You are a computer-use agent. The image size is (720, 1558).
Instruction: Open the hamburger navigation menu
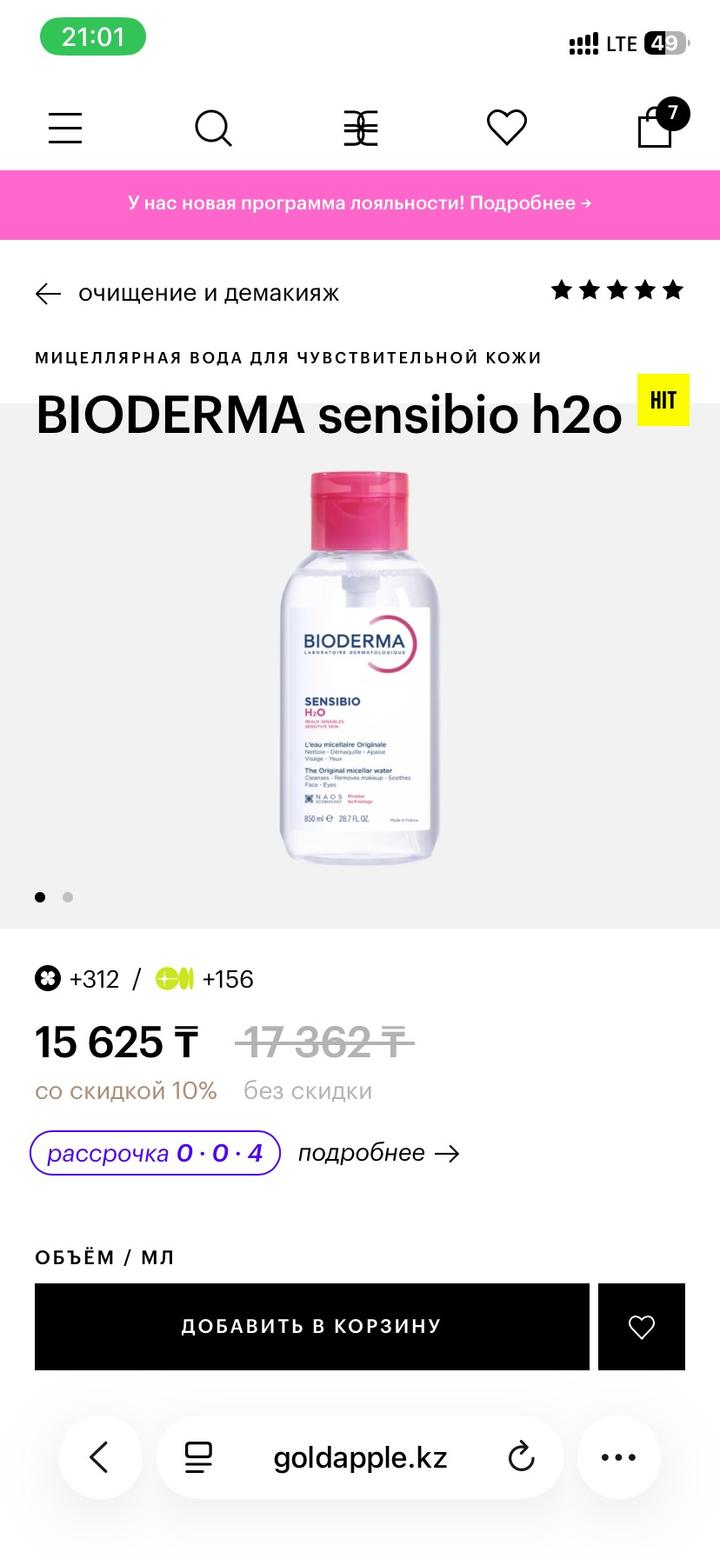[x=64, y=127]
